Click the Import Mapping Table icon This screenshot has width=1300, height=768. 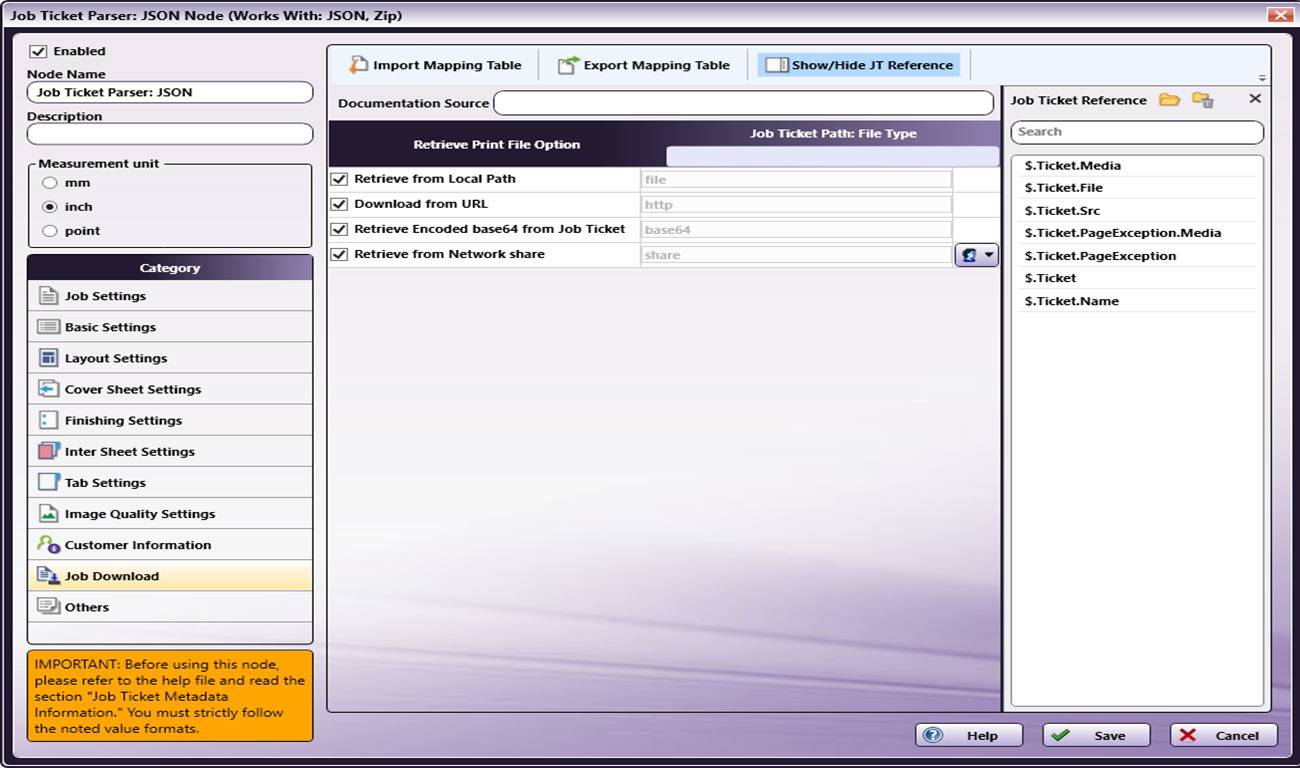coord(358,65)
